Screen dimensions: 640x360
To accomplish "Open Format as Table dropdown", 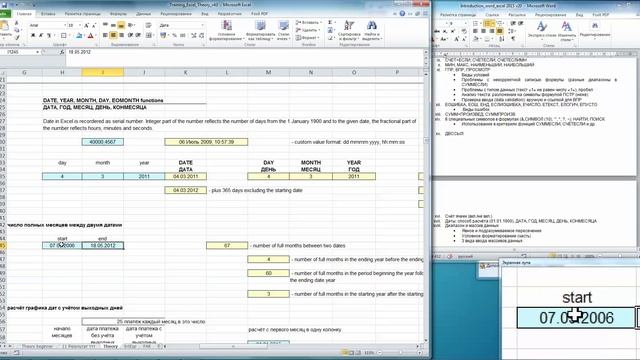I will point(260,31).
